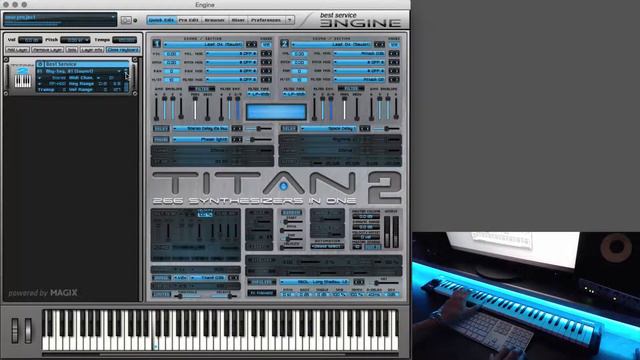Click the modulation wheel left of keyboard
Screen dimensions: 640x360
point(28,330)
